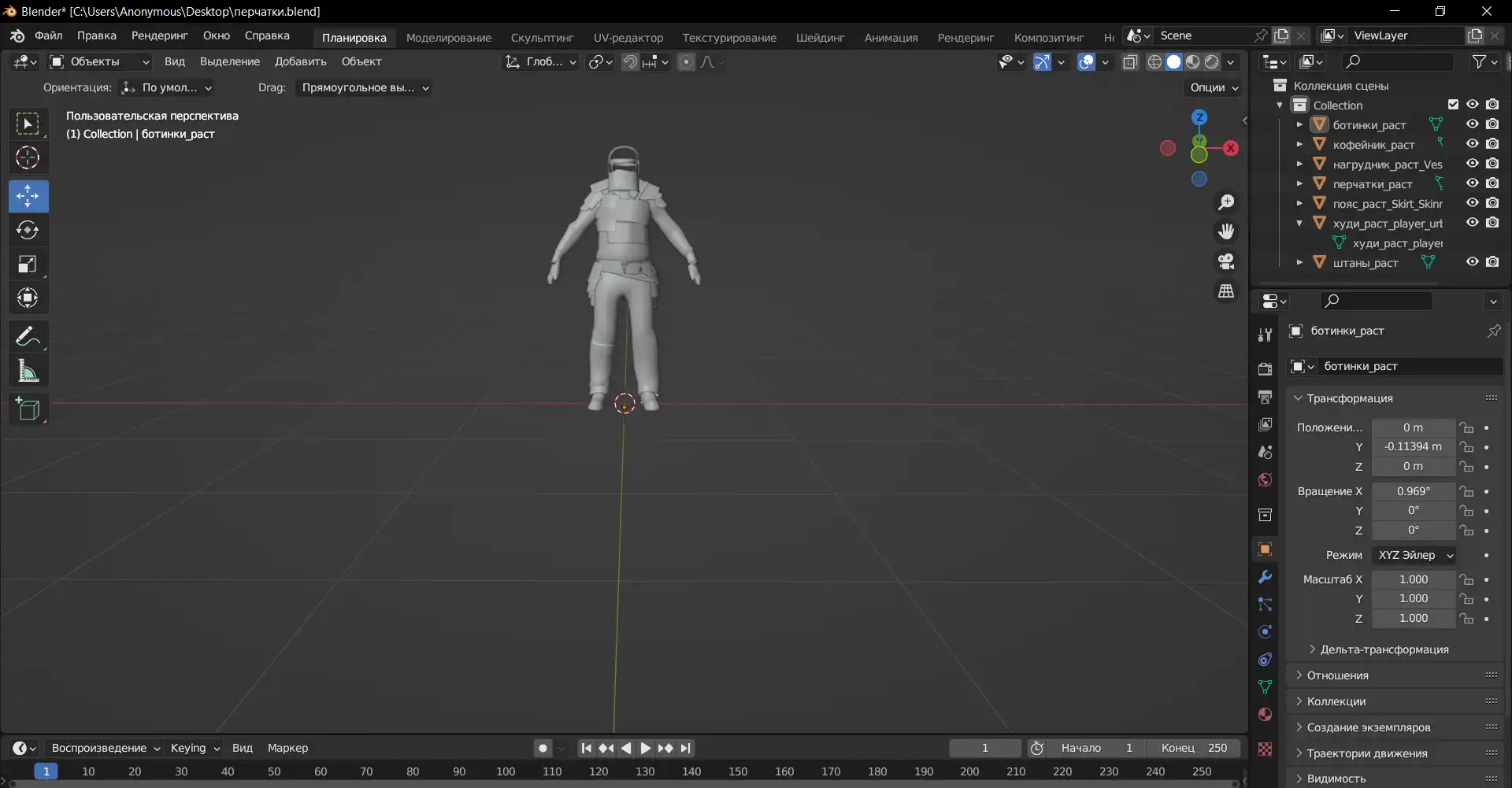Screen dimensions: 1512x788
Task: Expand the перчатки_раст tree item
Action: point(1299,184)
